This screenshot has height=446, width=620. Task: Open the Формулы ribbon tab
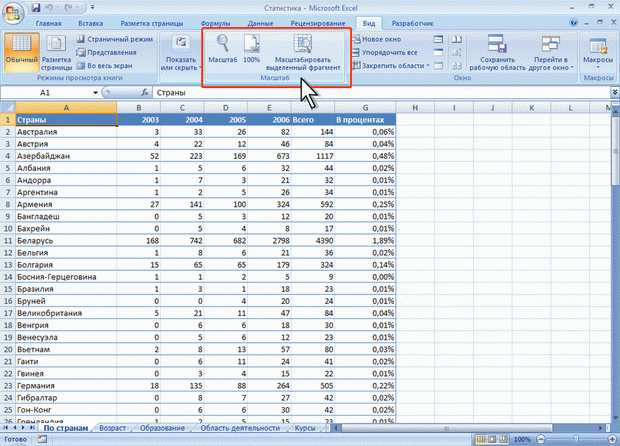tap(215, 23)
